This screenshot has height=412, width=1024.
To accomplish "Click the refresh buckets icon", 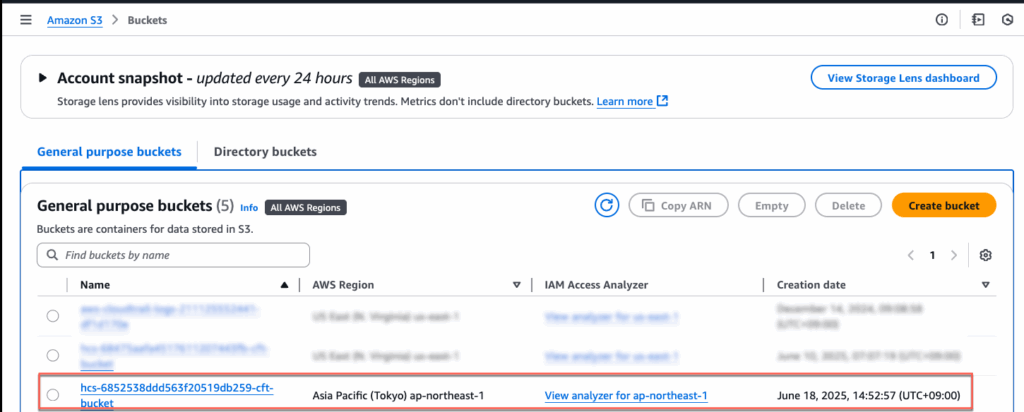I will 606,205.
